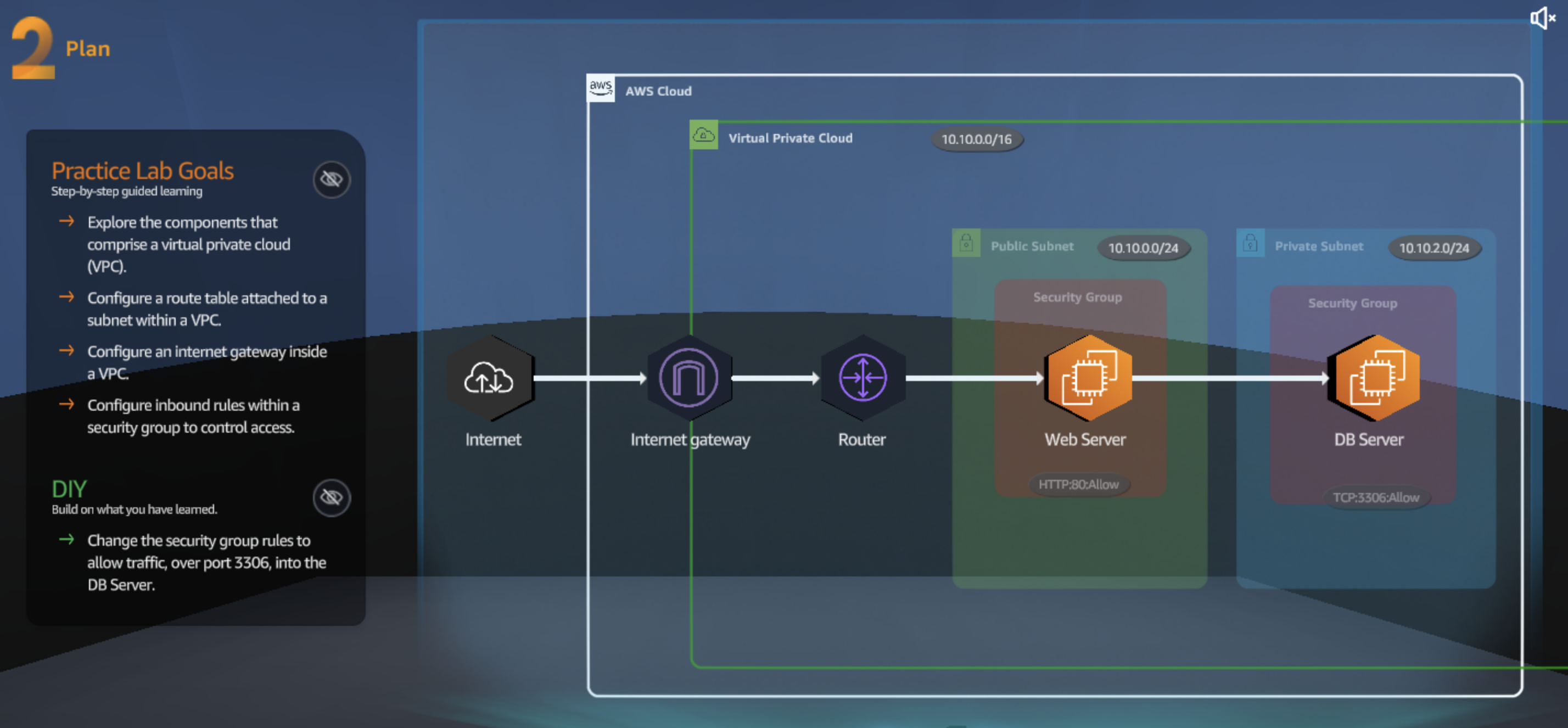The width and height of the screenshot is (1568, 728).
Task: Click the Internet gateway text label
Action: [x=690, y=439]
